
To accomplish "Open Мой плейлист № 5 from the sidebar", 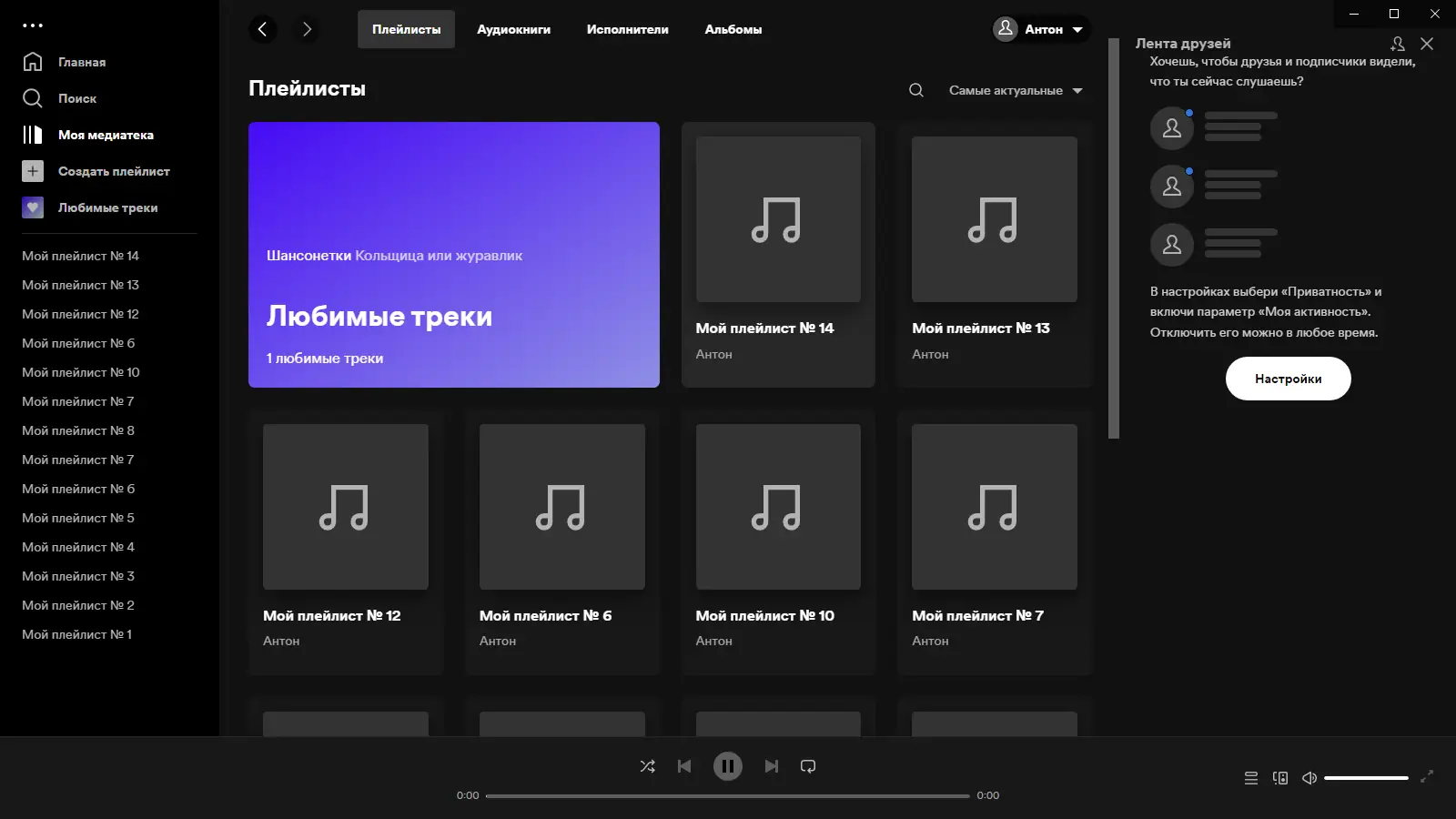I will [x=77, y=517].
